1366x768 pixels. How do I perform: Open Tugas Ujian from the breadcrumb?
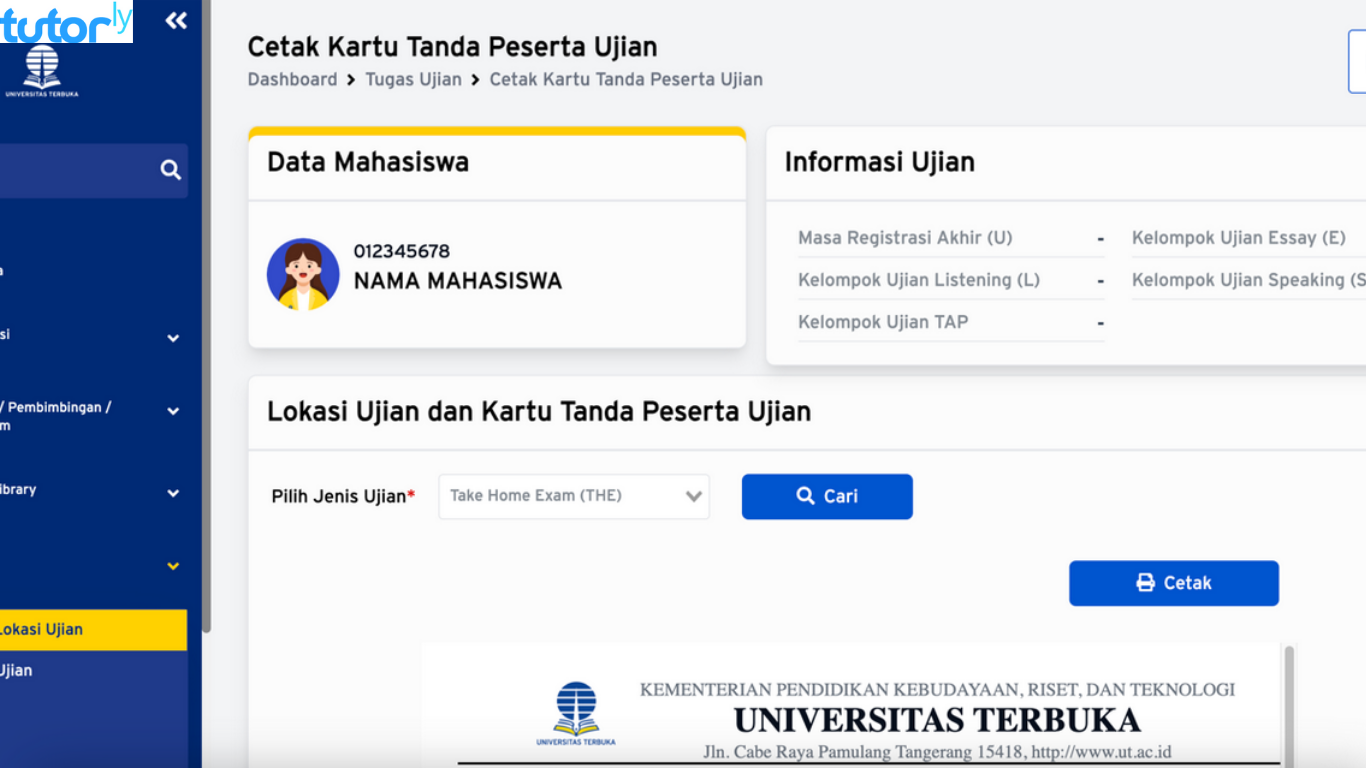413,79
